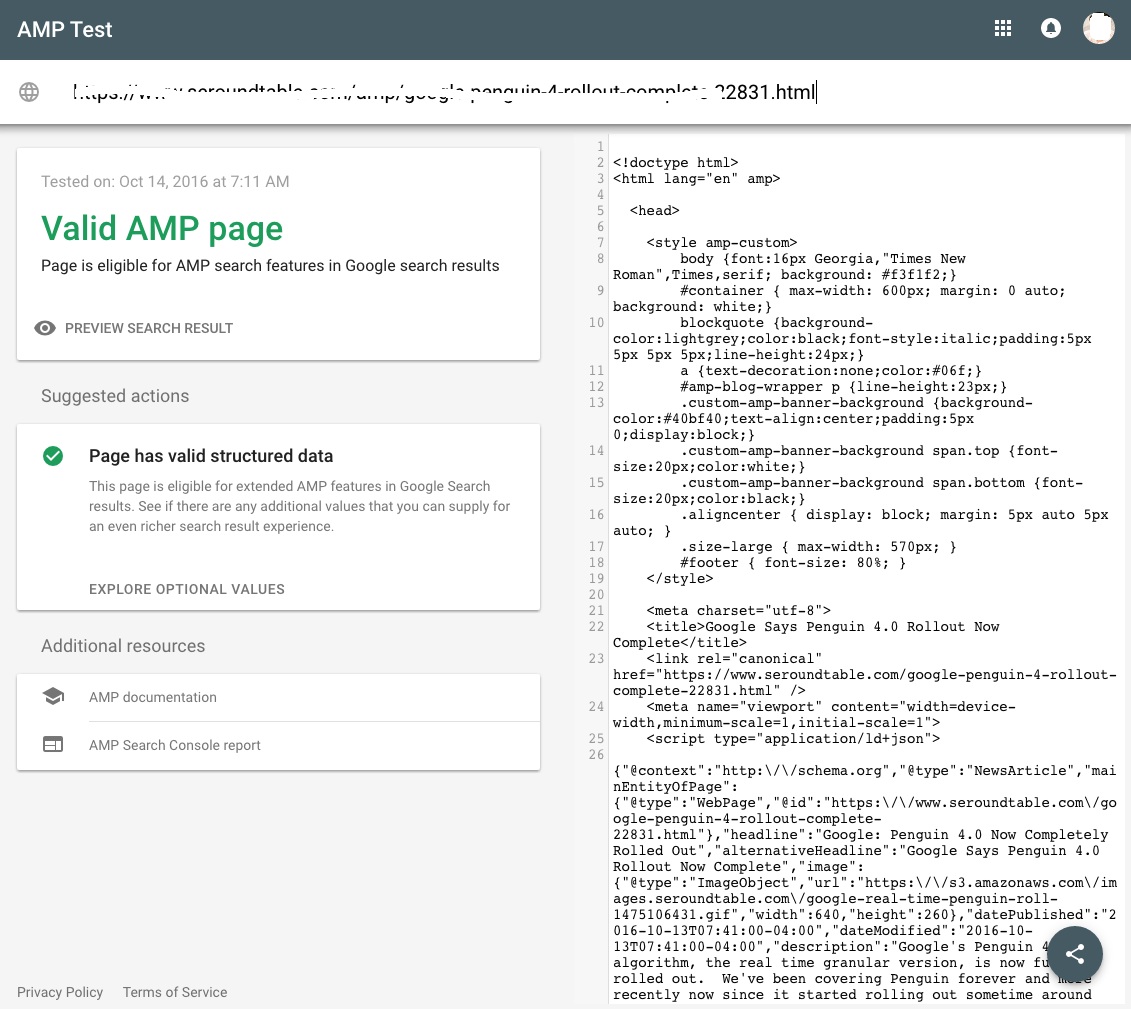Click the eye icon for preview

[45, 328]
